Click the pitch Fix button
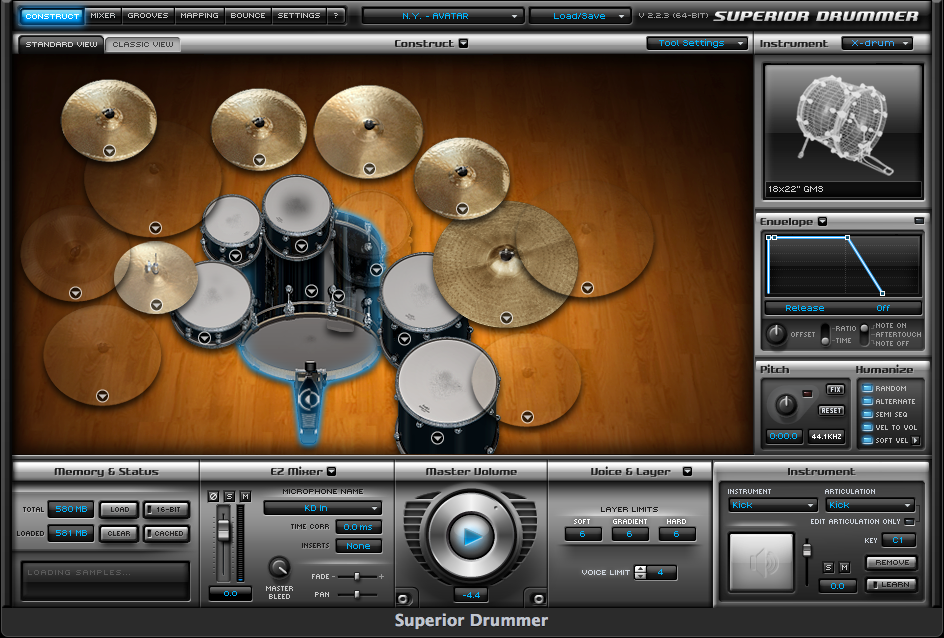The width and height of the screenshot is (944, 638). point(835,389)
